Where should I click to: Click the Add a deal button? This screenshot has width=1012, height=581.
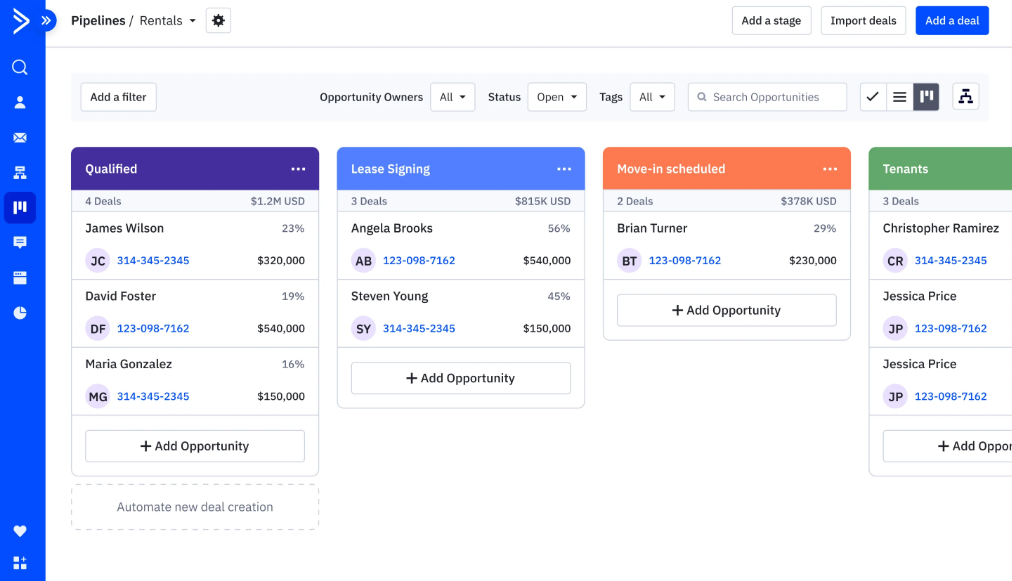[951, 20]
